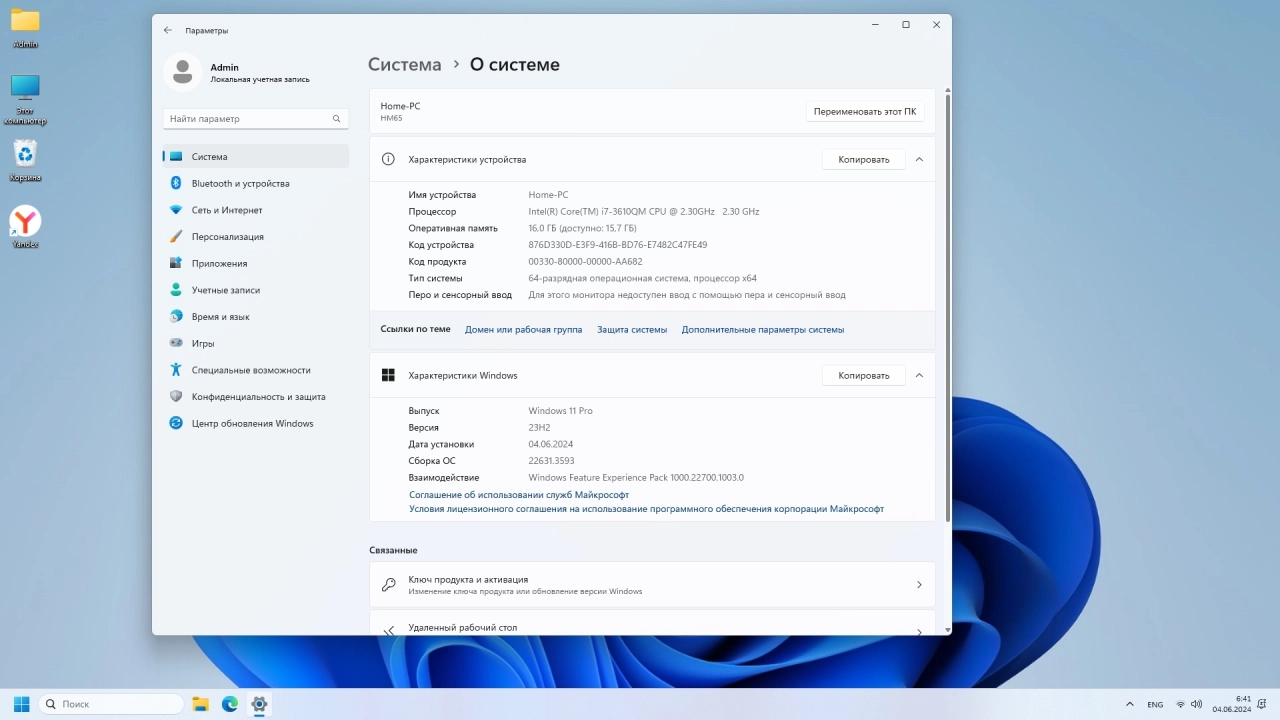The height and width of the screenshot is (720, 1280).
Task: Open the Admin folder on desktop
Action: [x=25, y=27]
